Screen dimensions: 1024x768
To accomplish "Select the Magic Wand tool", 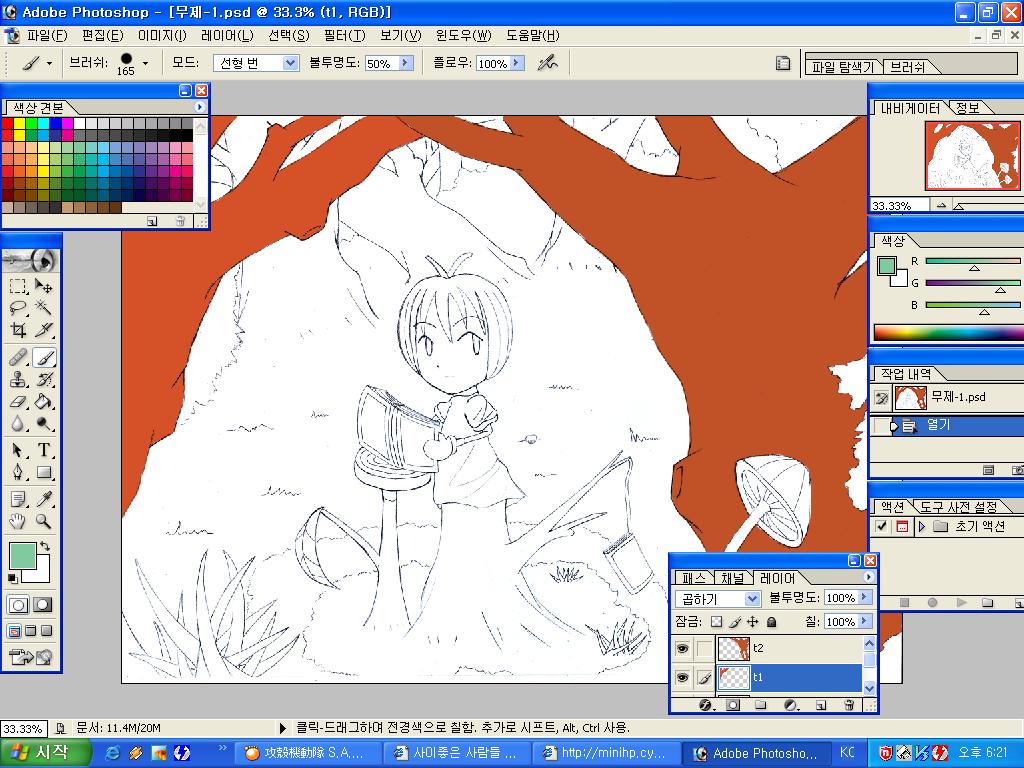I will (x=44, y=308).
